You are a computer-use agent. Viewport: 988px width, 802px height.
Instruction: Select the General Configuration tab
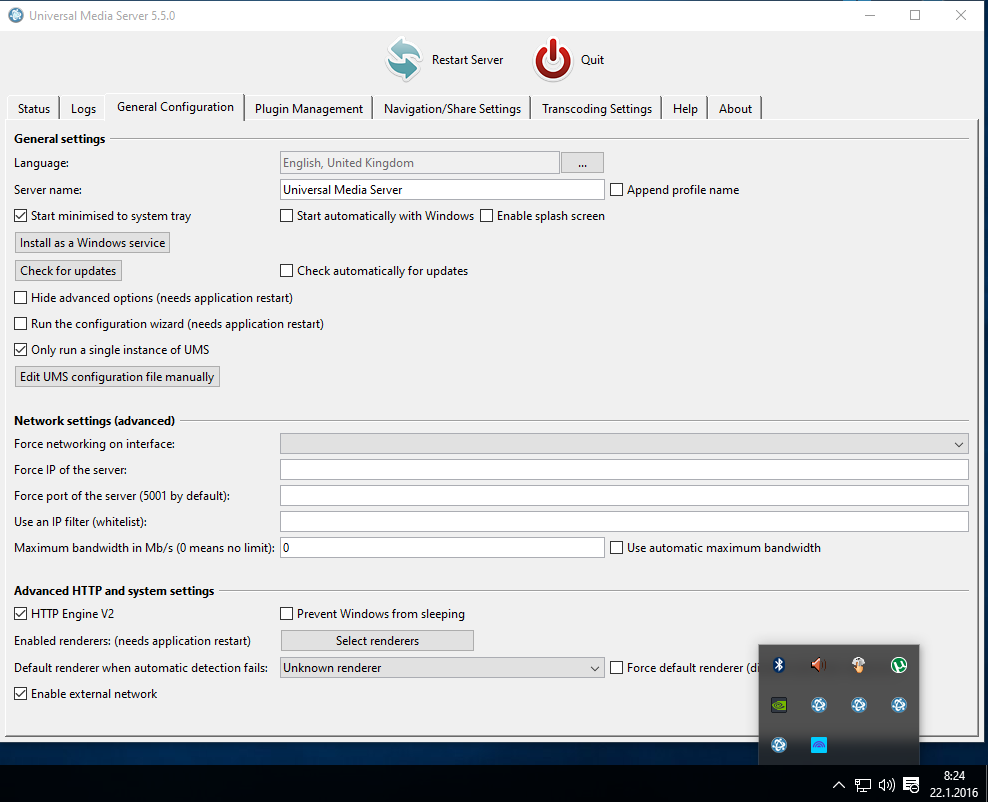[x=175, y=107]
